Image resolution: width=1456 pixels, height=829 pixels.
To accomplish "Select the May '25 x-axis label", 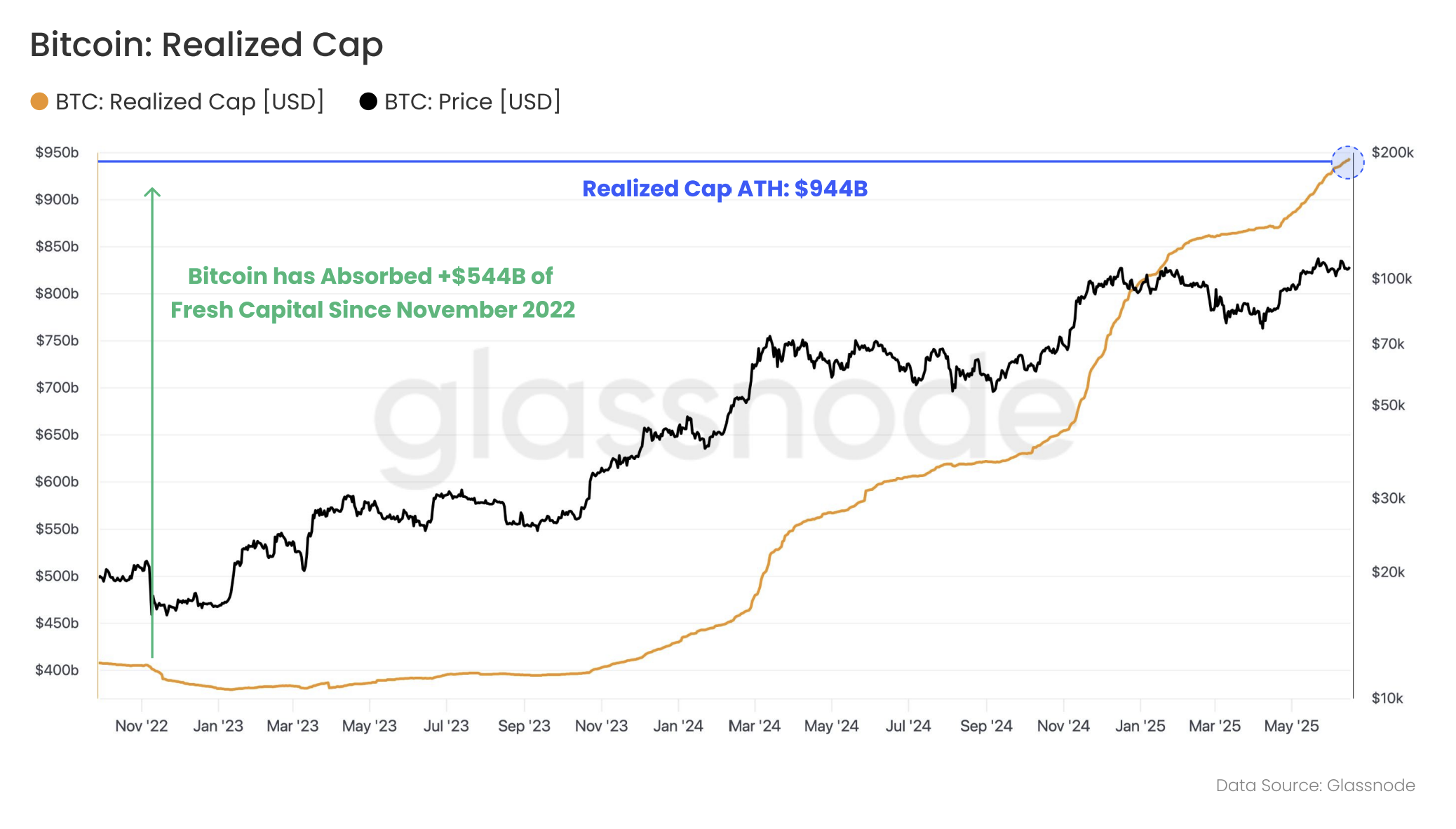I will point(1291,726).
